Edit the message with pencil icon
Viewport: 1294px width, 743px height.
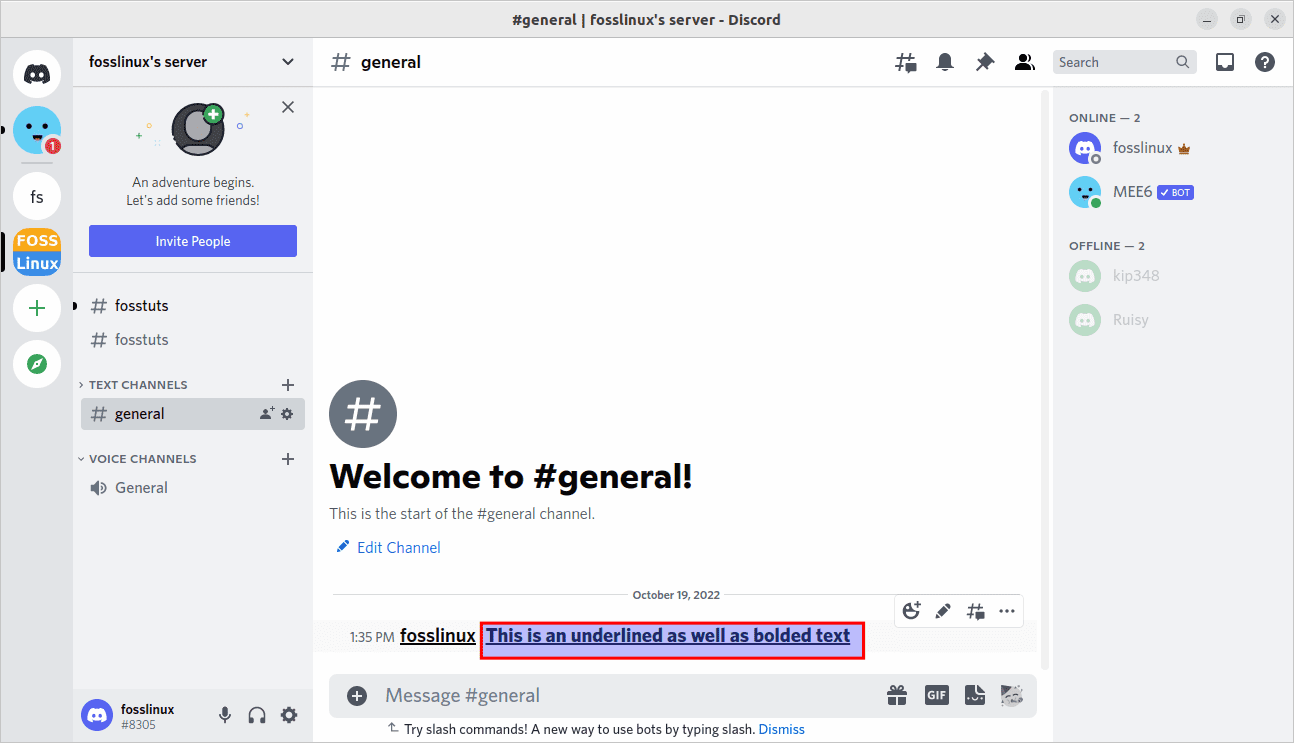click(x=943, y=611)
